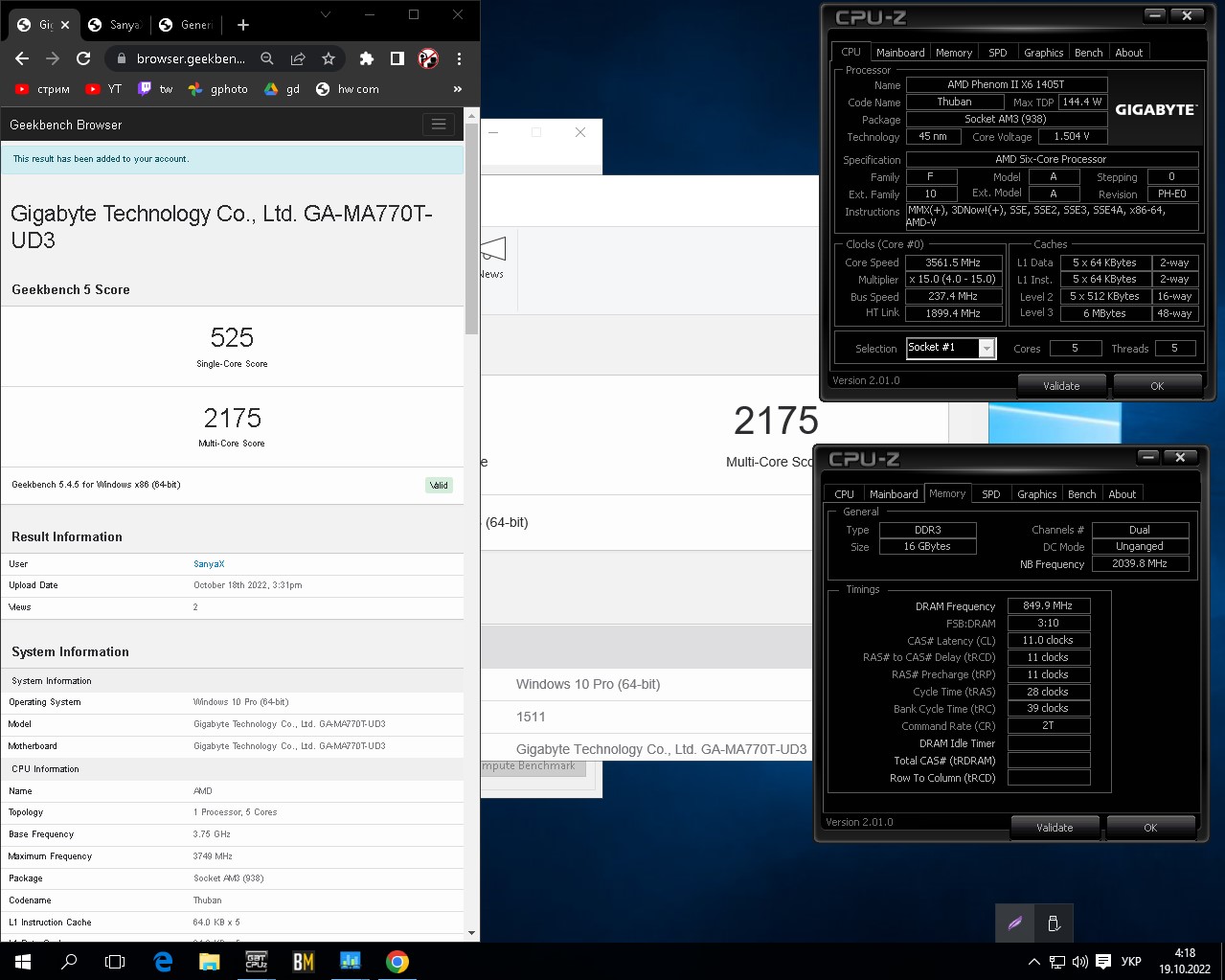Reload the Geekbench Browser page

[x=83, y=58]
